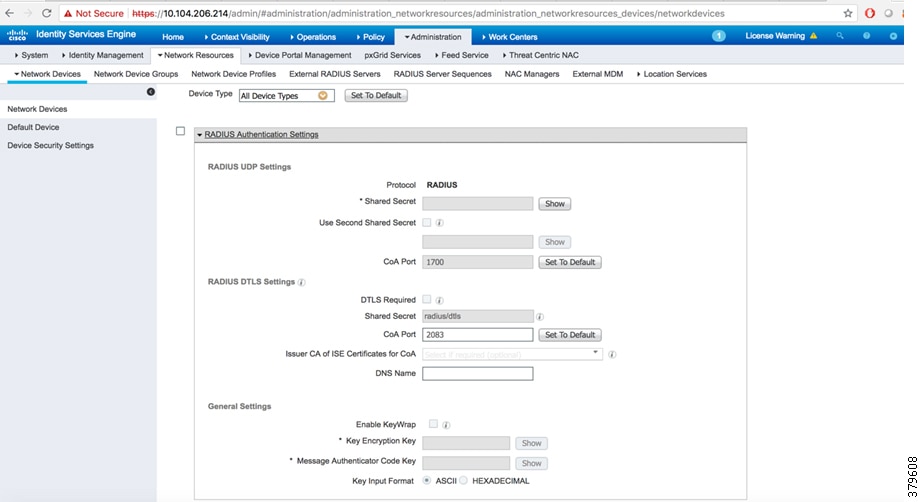
Task: Bookmark page with the star icon
Action: point(848,13)
